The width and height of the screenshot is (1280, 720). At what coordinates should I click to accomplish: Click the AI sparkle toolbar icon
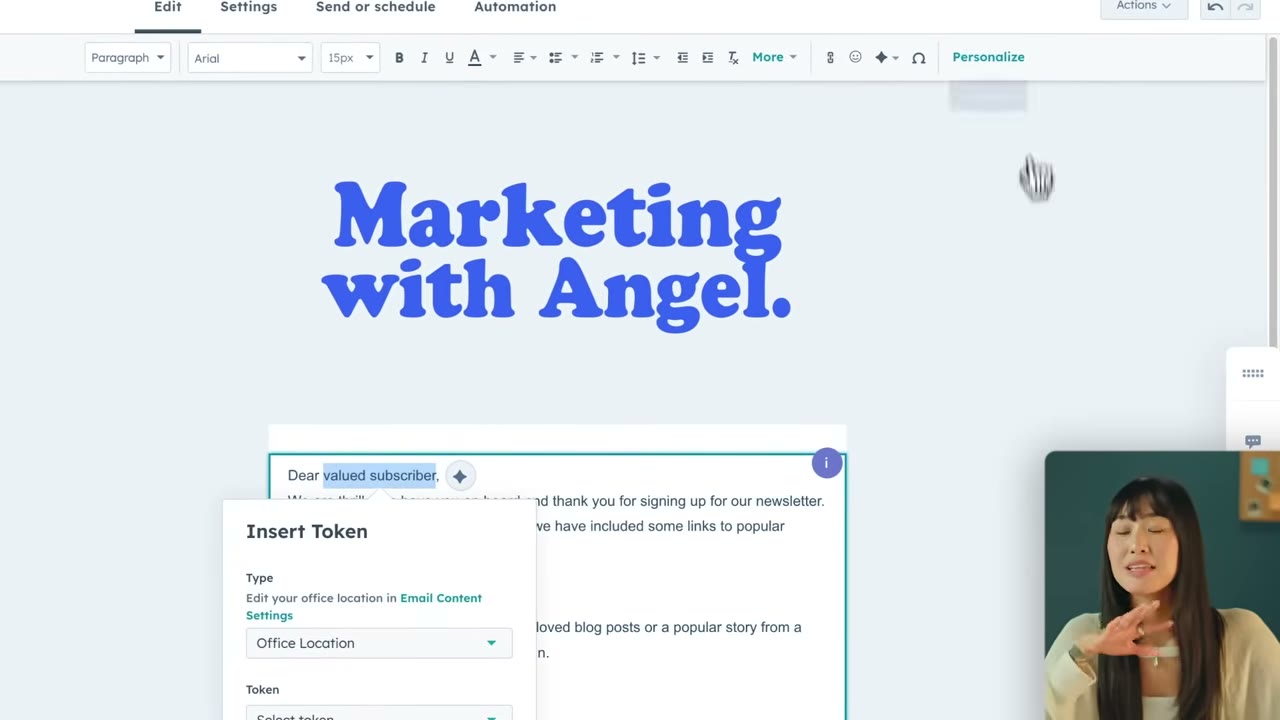tap(881, 58)
